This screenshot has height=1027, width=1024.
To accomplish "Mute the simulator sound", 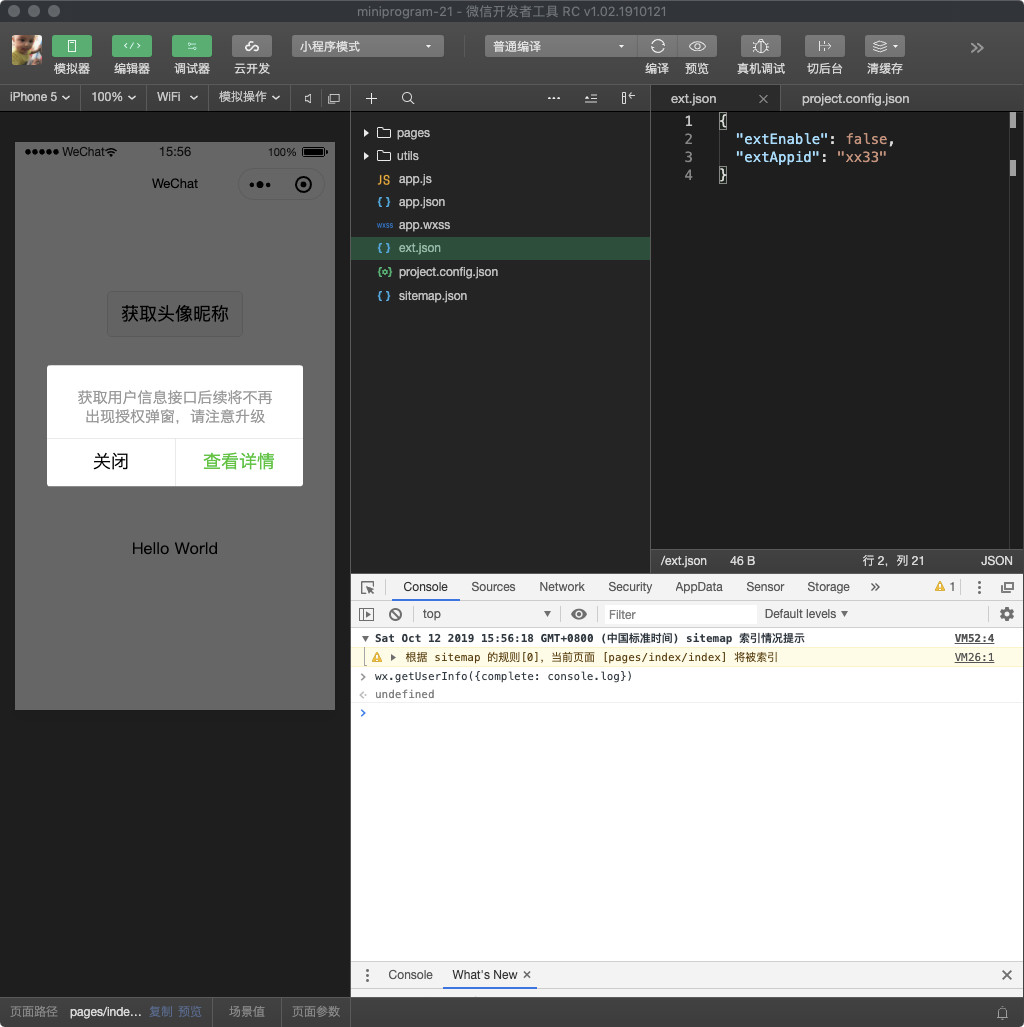I will tap(308, 98).
